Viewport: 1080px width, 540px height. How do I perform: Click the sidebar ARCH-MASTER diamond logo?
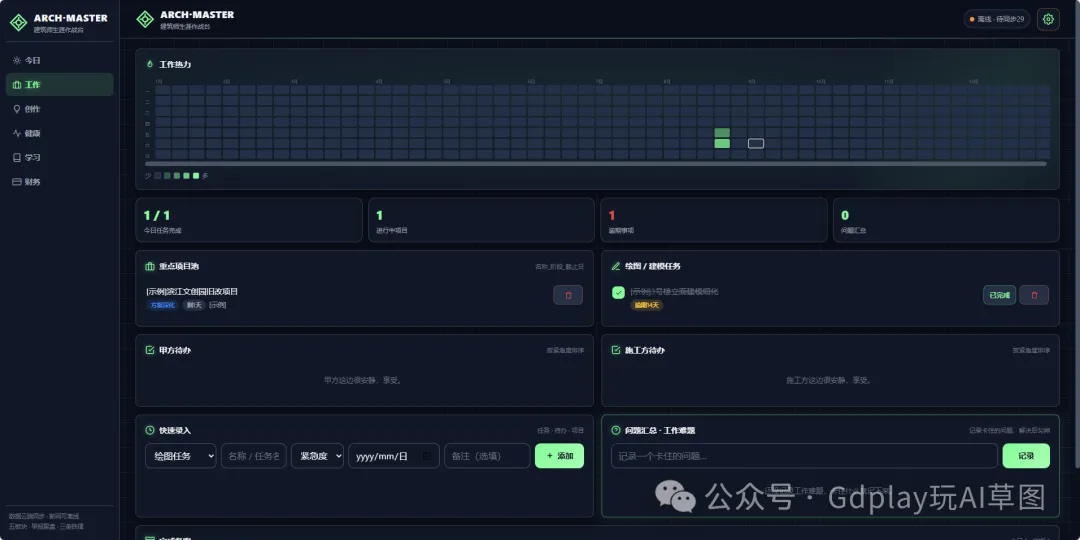[18, 23]
